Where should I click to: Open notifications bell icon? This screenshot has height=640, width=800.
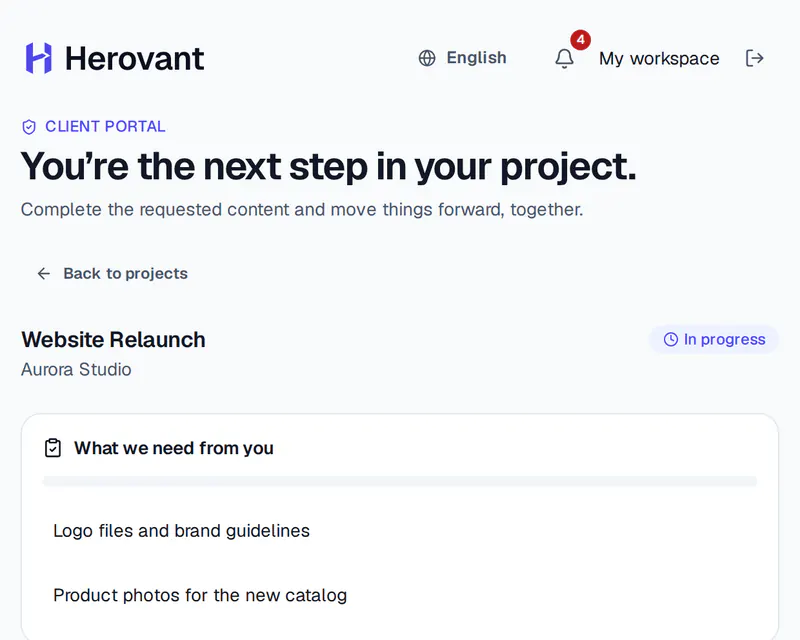(564, 58)
